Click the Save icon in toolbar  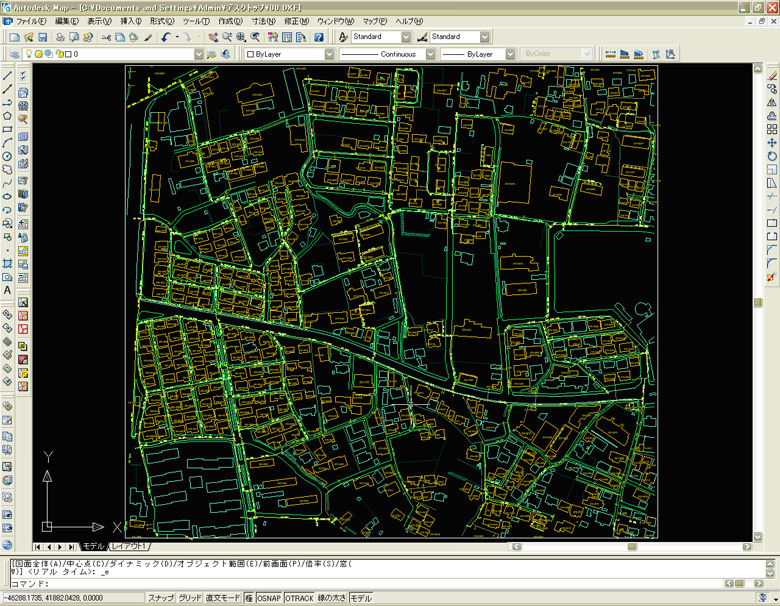(x=42, y=37)
